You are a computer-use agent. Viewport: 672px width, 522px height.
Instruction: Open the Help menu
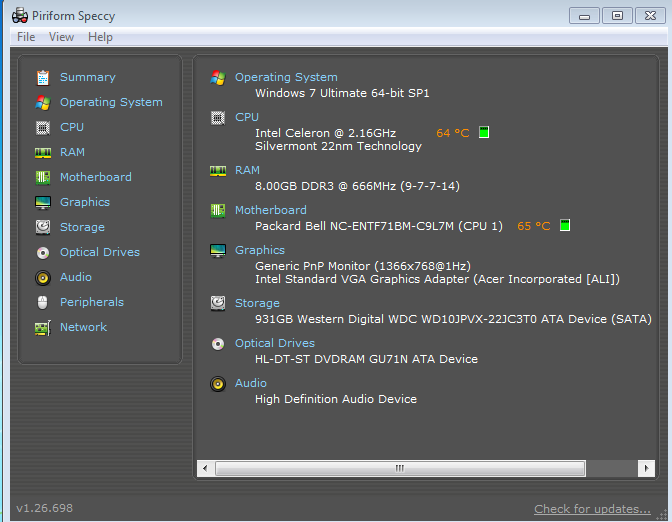(x=100, y=37)
